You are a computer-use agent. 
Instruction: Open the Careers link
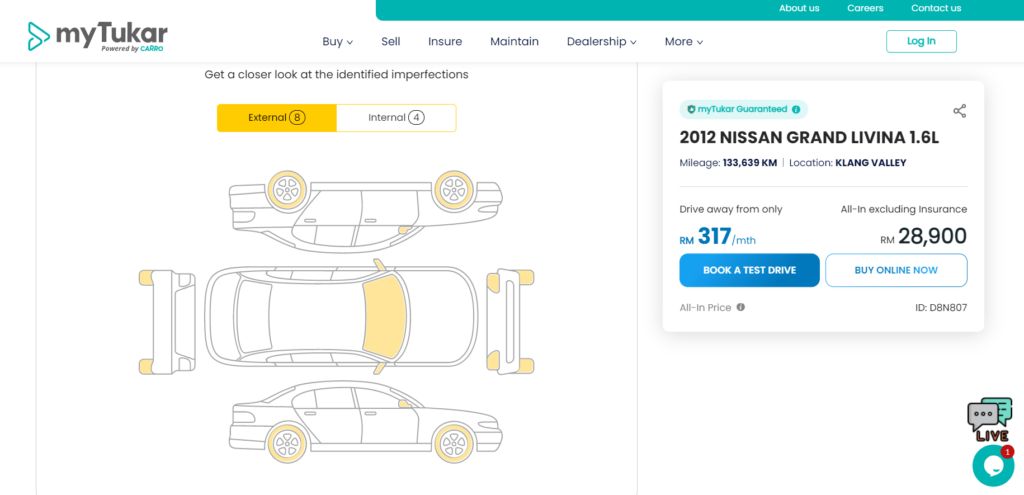pyautogui.click(x=865, y=8)
